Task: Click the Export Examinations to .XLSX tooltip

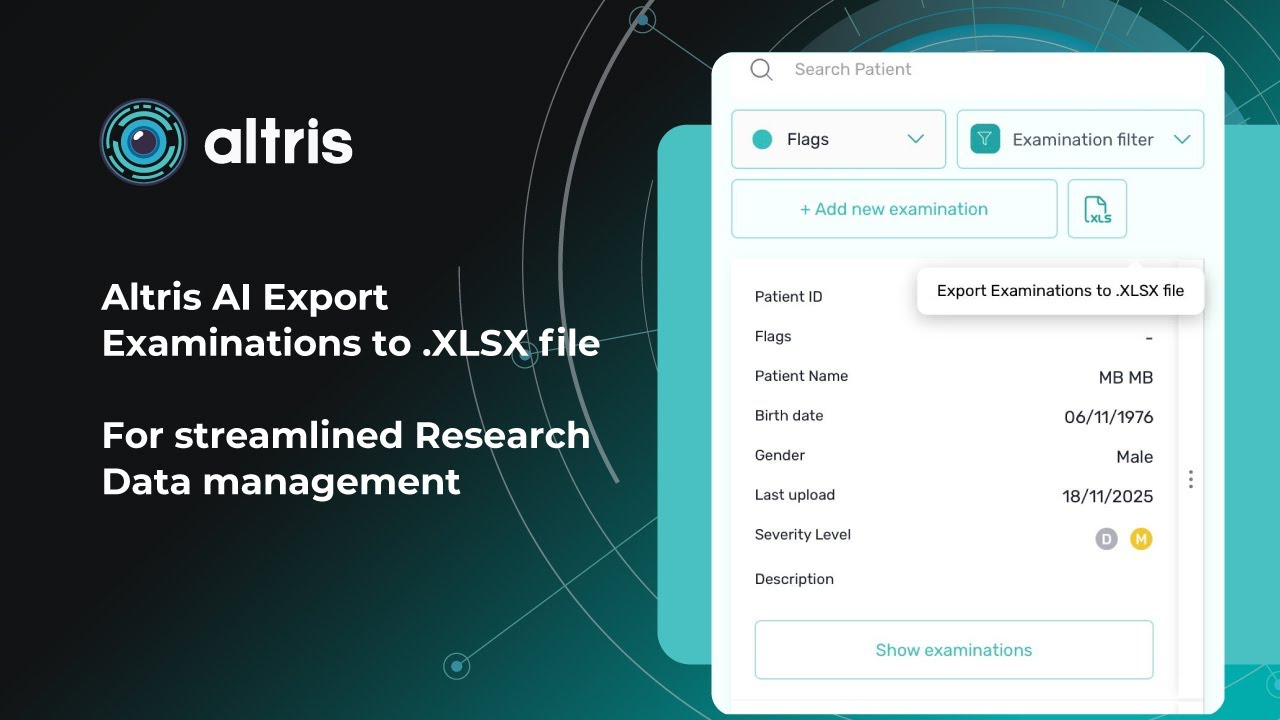Action: 1060,291
